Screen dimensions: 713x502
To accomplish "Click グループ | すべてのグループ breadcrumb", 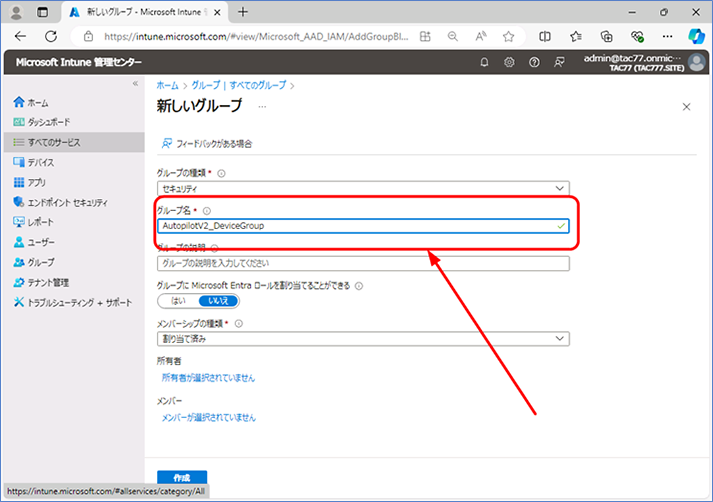I will point(239,85).
